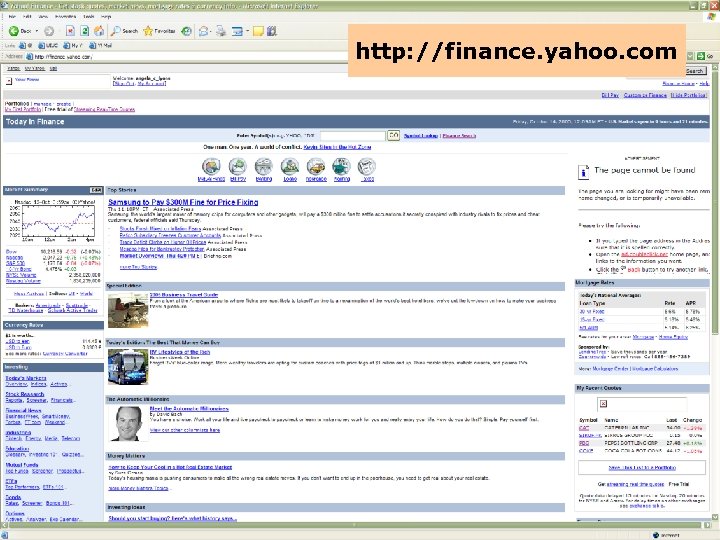The width and height of the screenshot is (720, 540).
Task: Click the Edit button in Market Summary
Action: click(96, 190)
